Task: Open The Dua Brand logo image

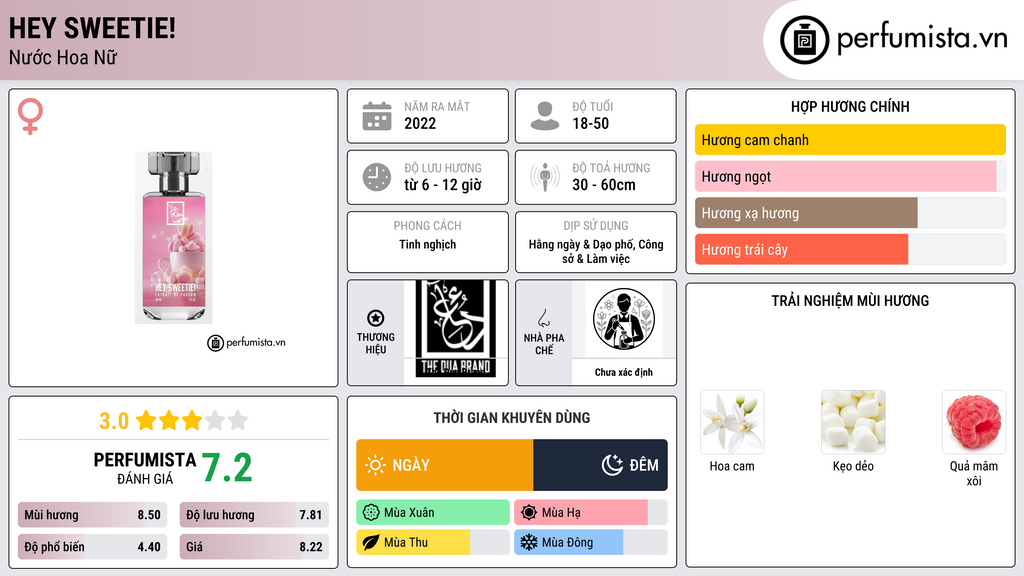Action: click(x=456, y=330)
